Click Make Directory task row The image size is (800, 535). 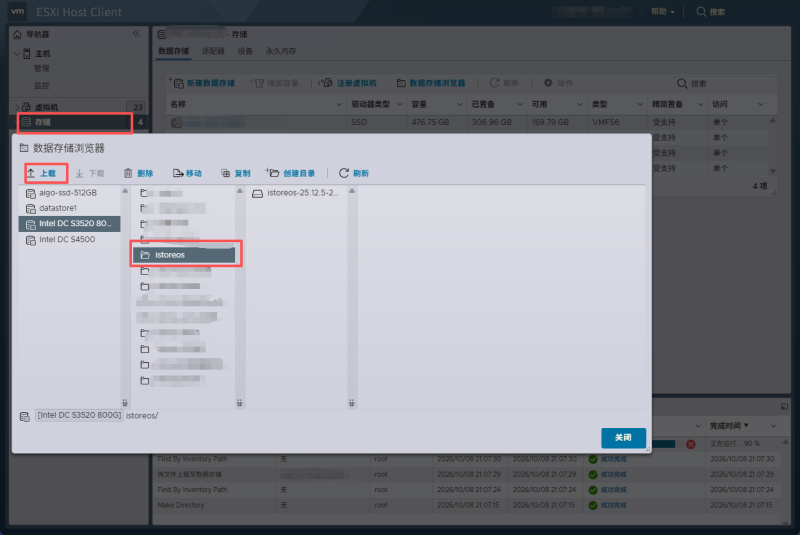tap(466, 505)
